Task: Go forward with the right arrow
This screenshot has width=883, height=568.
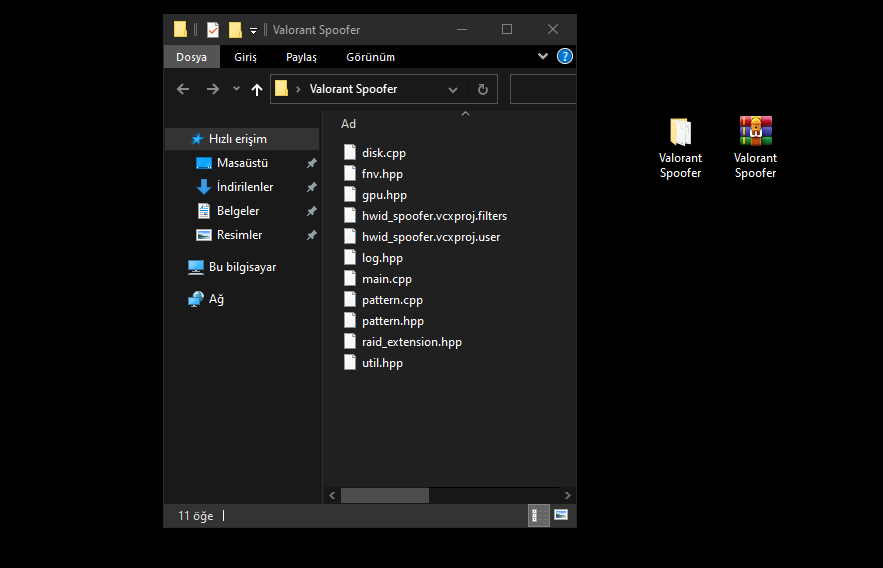Action: pos(212,89)
